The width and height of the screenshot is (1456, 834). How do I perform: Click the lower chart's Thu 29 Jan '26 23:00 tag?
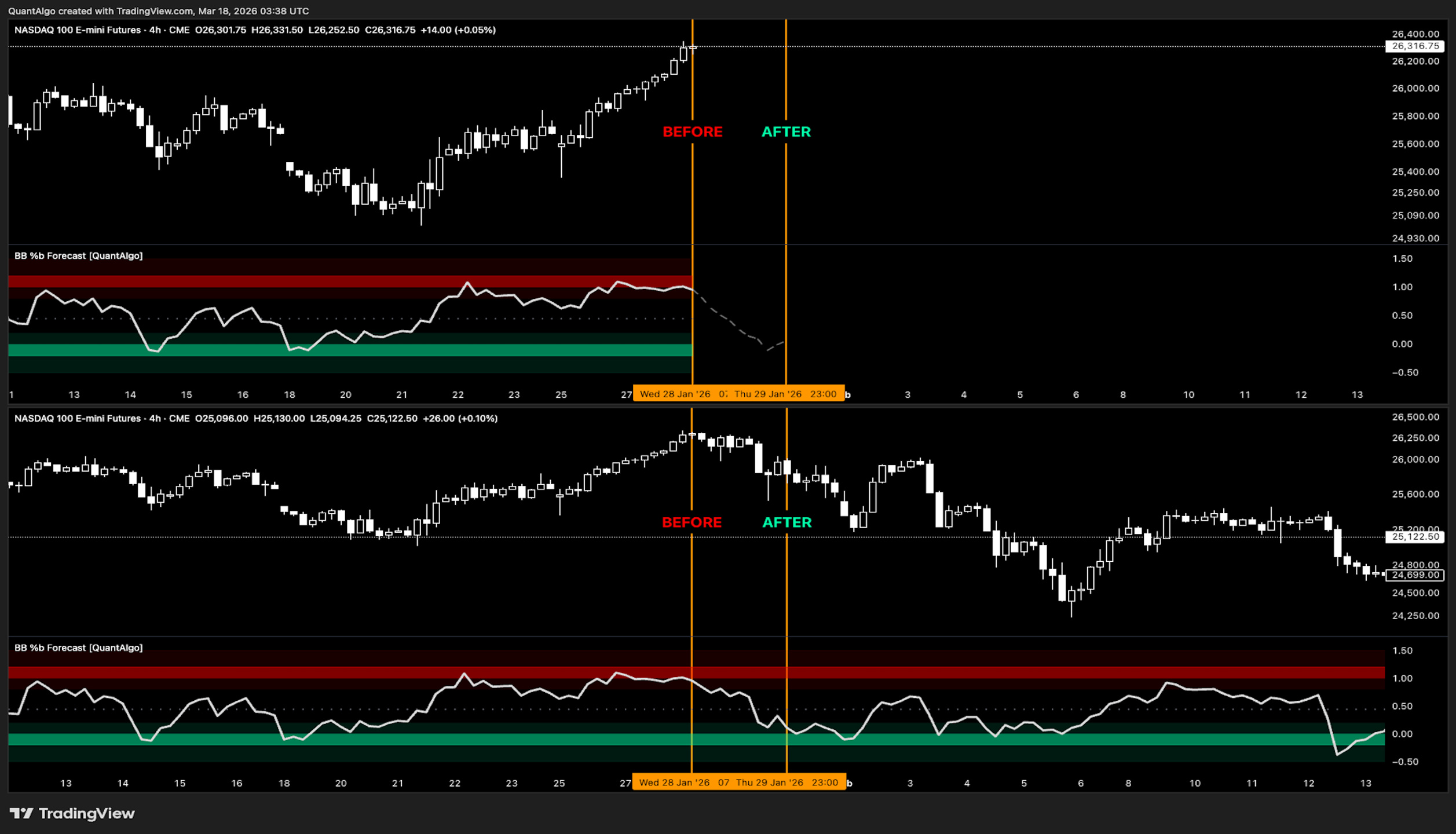point(787,782)
